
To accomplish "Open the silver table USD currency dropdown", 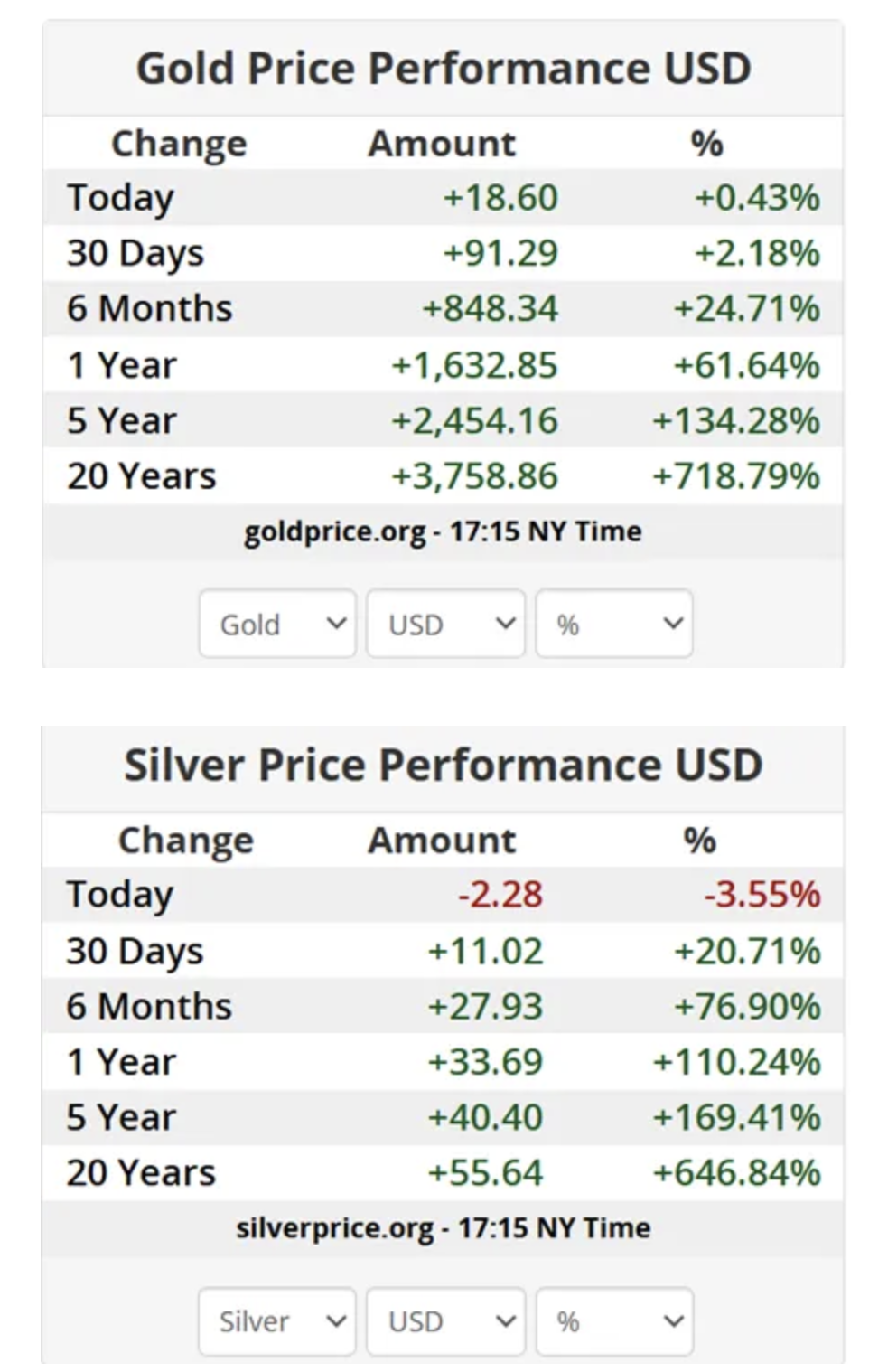I will pos(445,1321).
